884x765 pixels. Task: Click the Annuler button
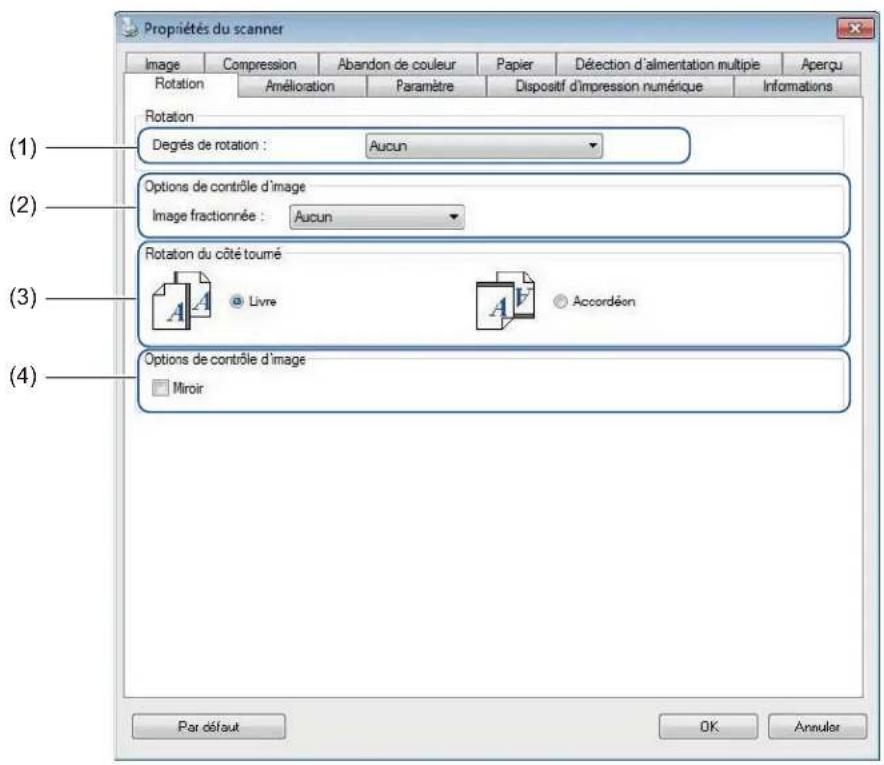[x=817, y=727]
